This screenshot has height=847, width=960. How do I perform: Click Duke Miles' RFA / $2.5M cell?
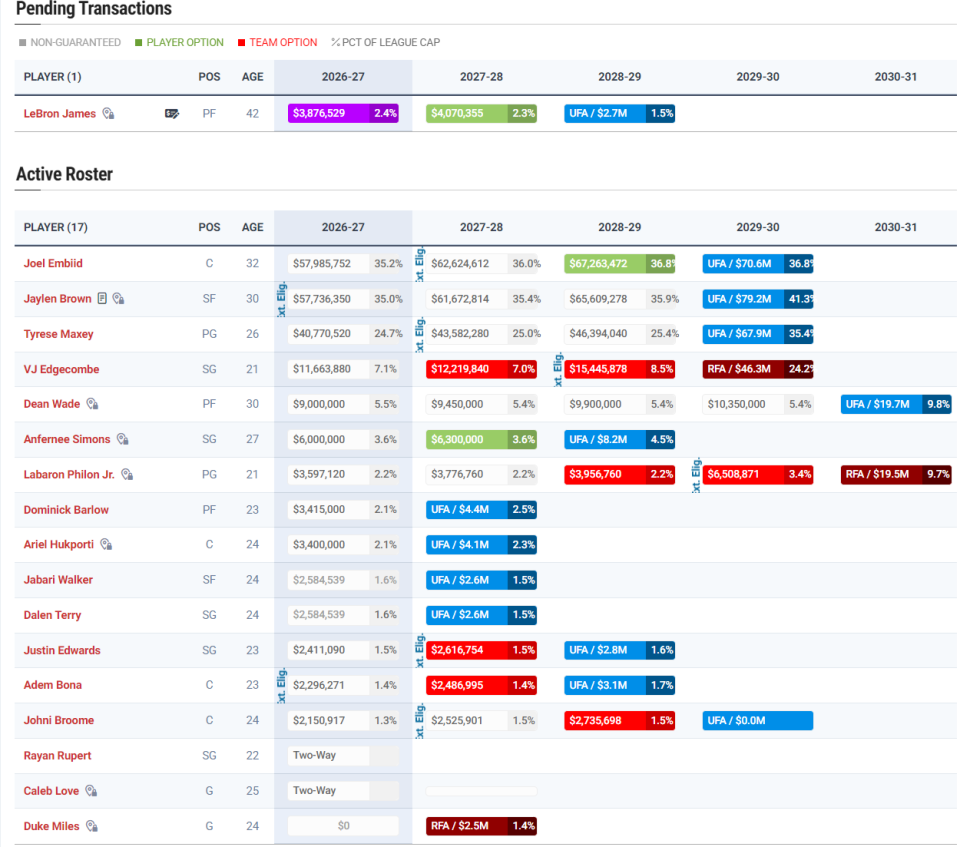click(481, 826)
